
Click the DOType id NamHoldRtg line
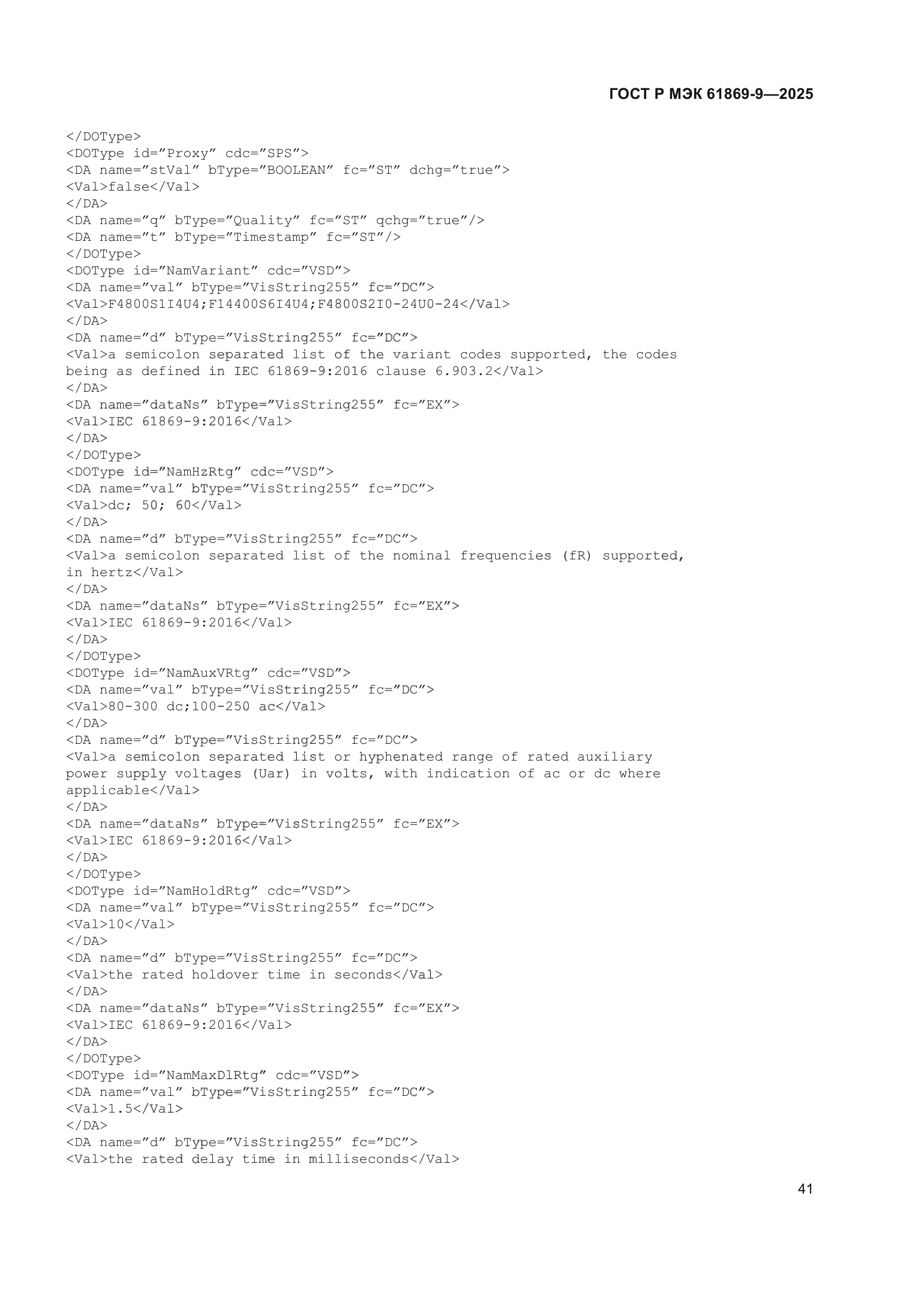click(208, 891)
